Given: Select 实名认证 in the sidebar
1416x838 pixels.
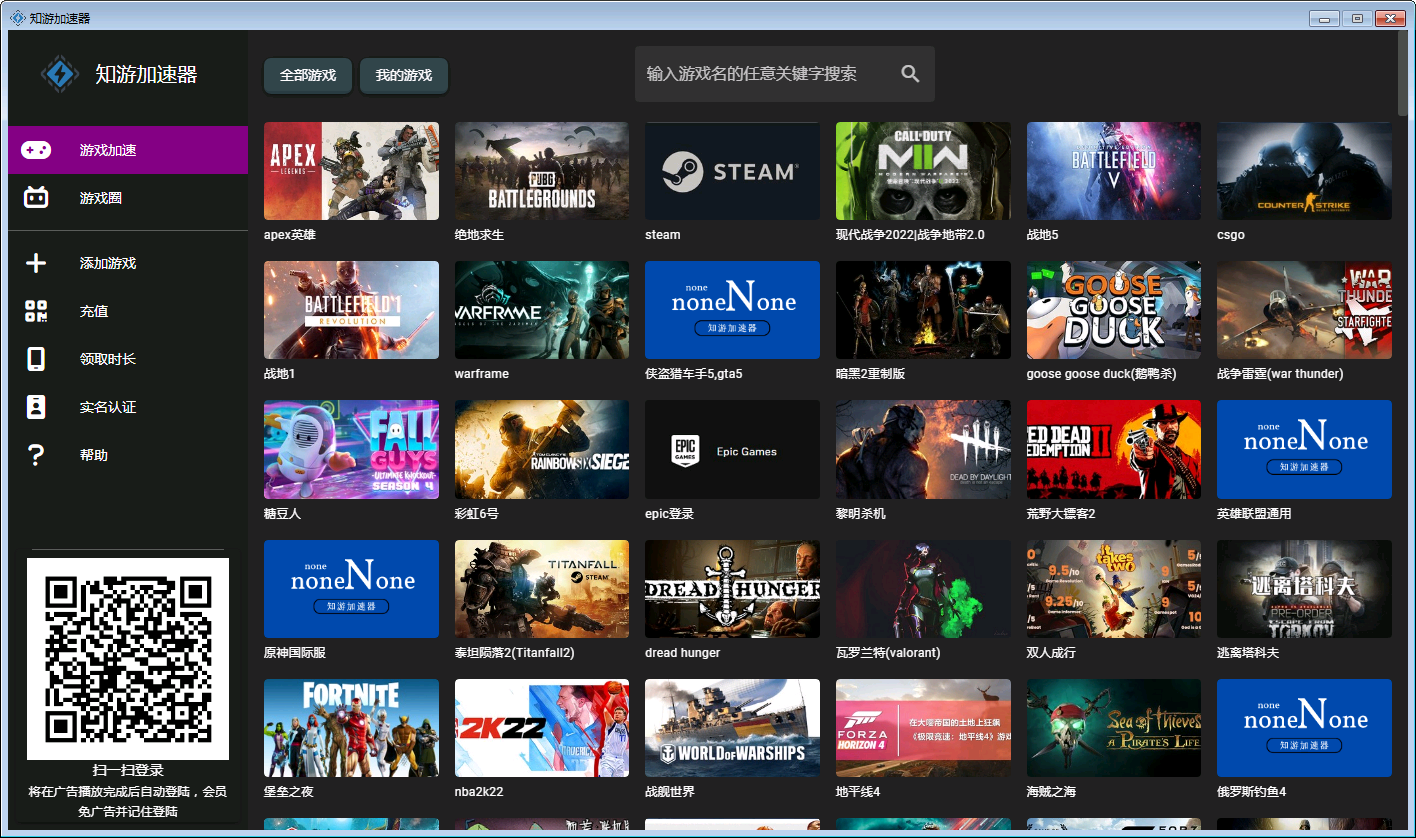Looking at the screenshot, I should tap(128, 407).
